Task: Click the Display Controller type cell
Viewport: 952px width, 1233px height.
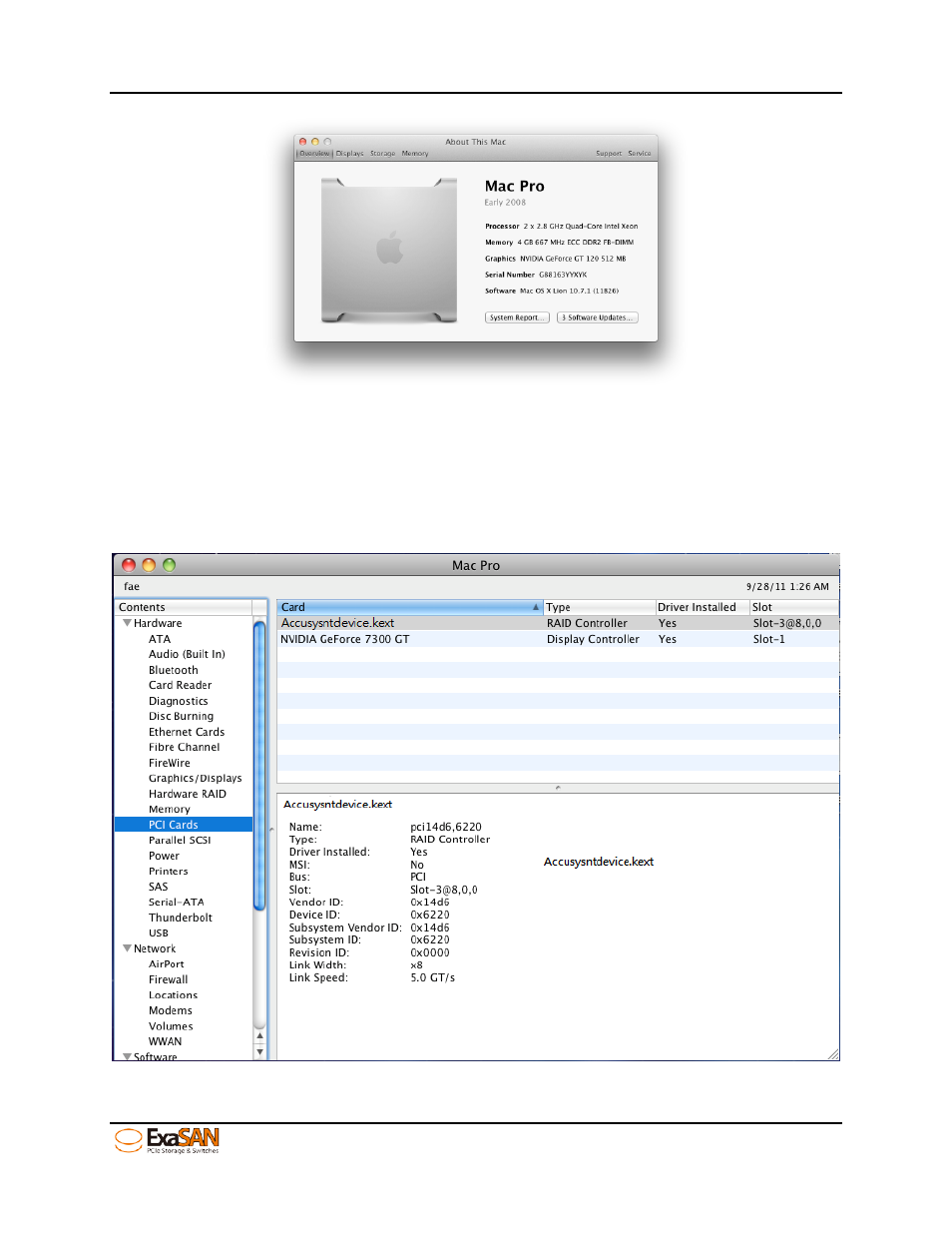Action: (593, 639)
